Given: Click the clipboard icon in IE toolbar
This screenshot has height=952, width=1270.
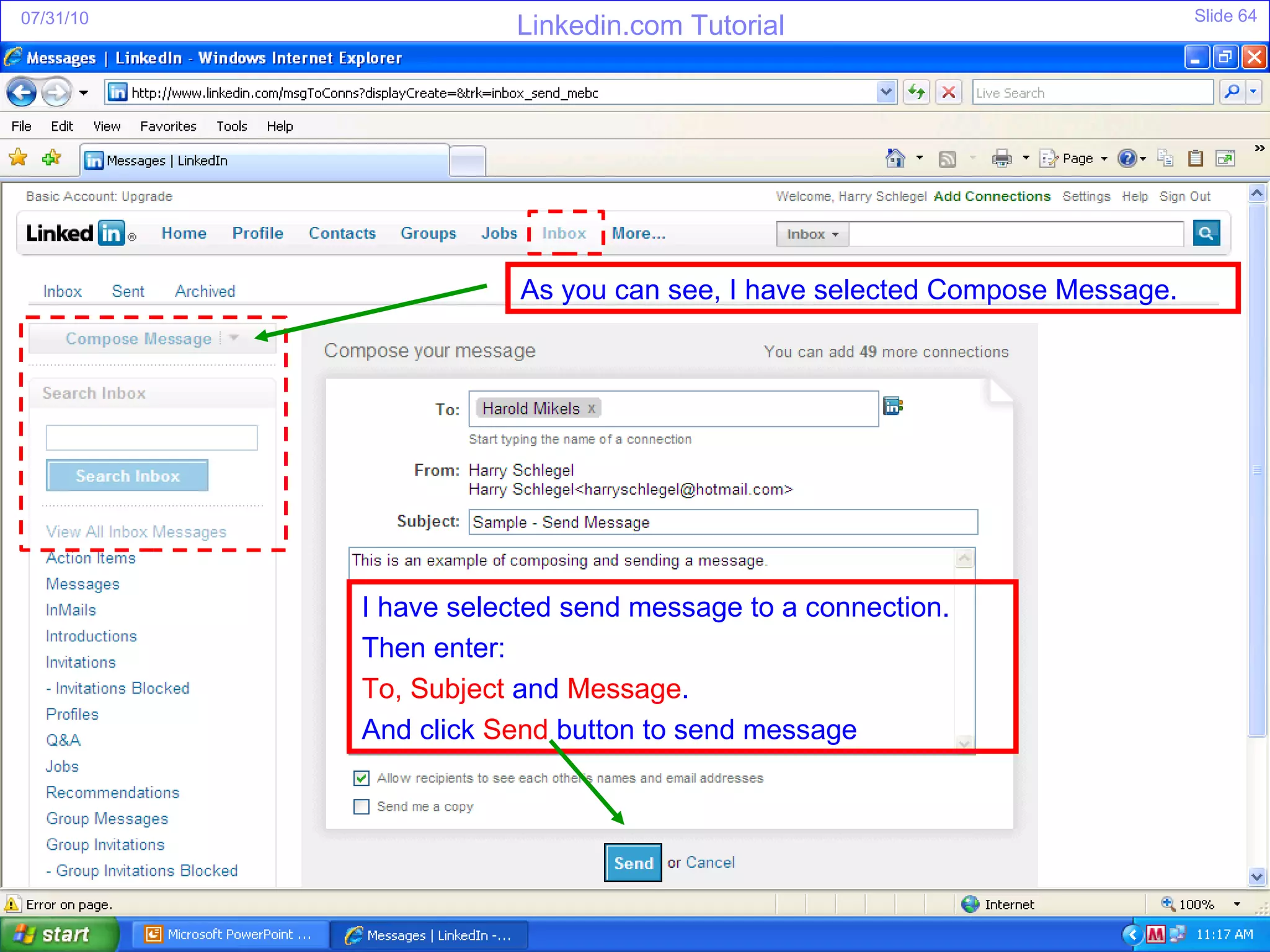Looking at the screenshot, I should [1196, 159].
